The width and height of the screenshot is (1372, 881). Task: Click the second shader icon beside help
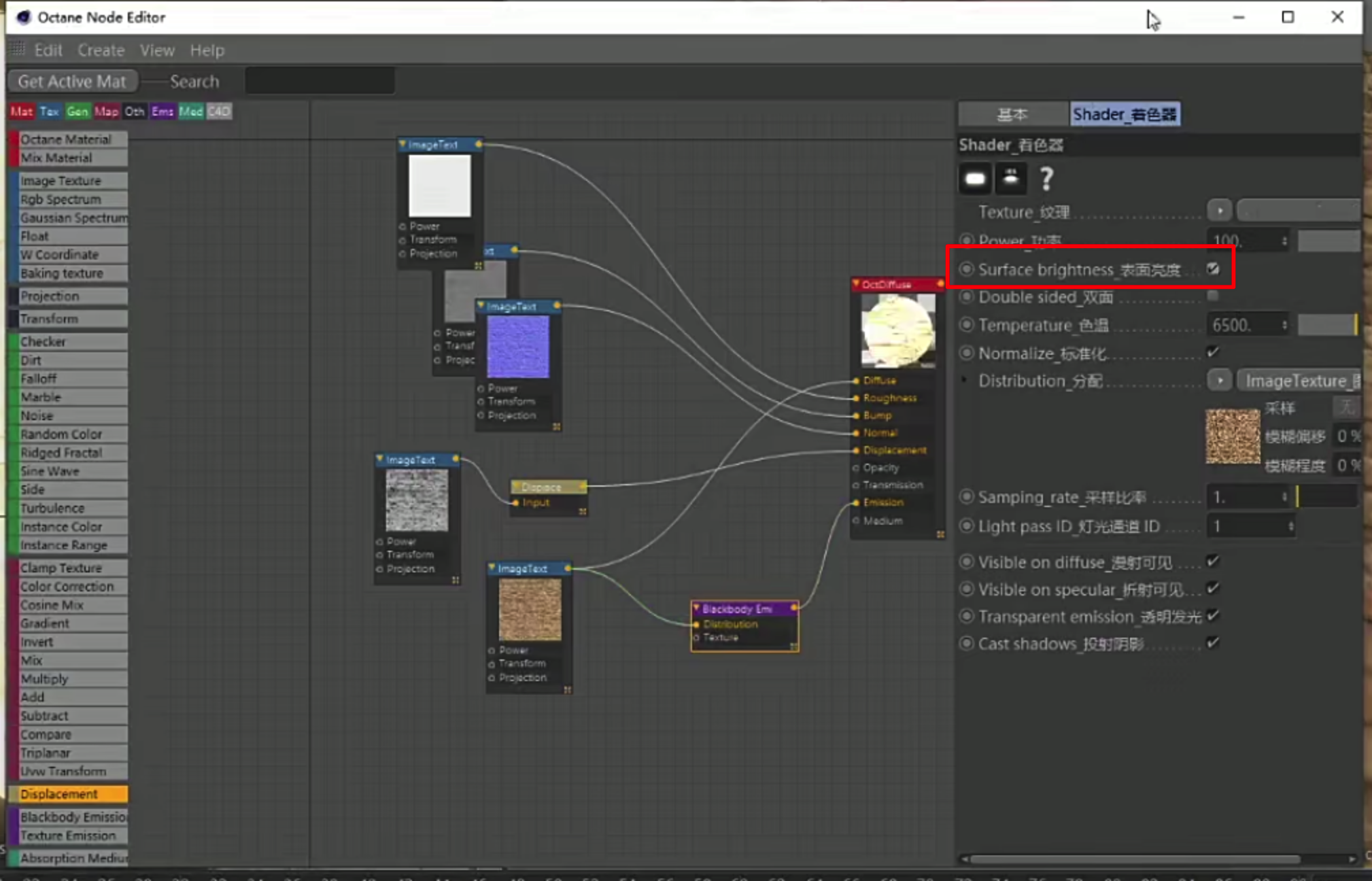point(1010,179)
